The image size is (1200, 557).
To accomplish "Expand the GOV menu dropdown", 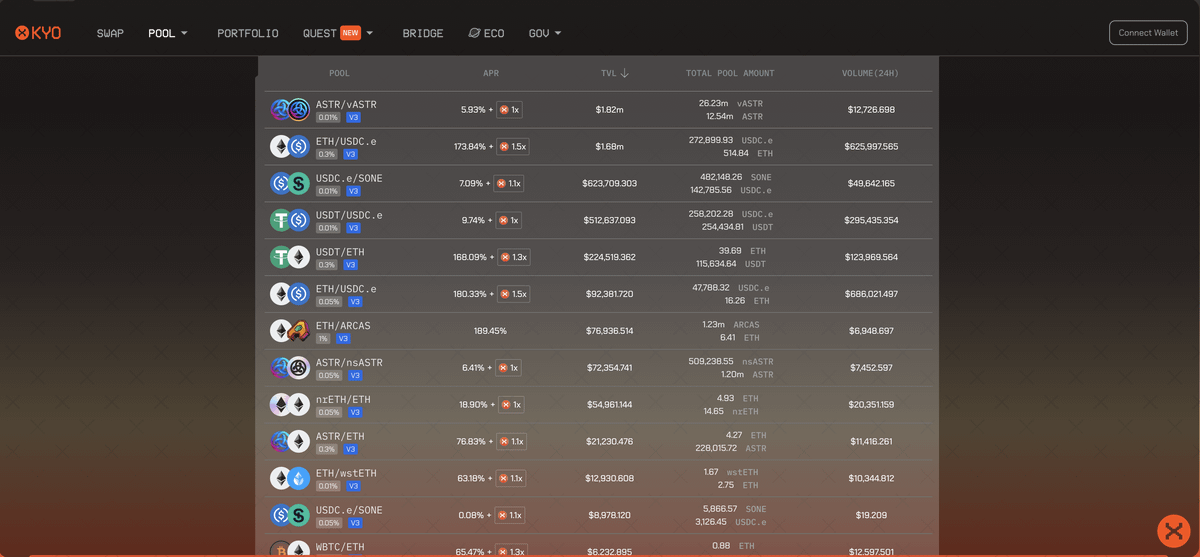I will pos(545,33).
